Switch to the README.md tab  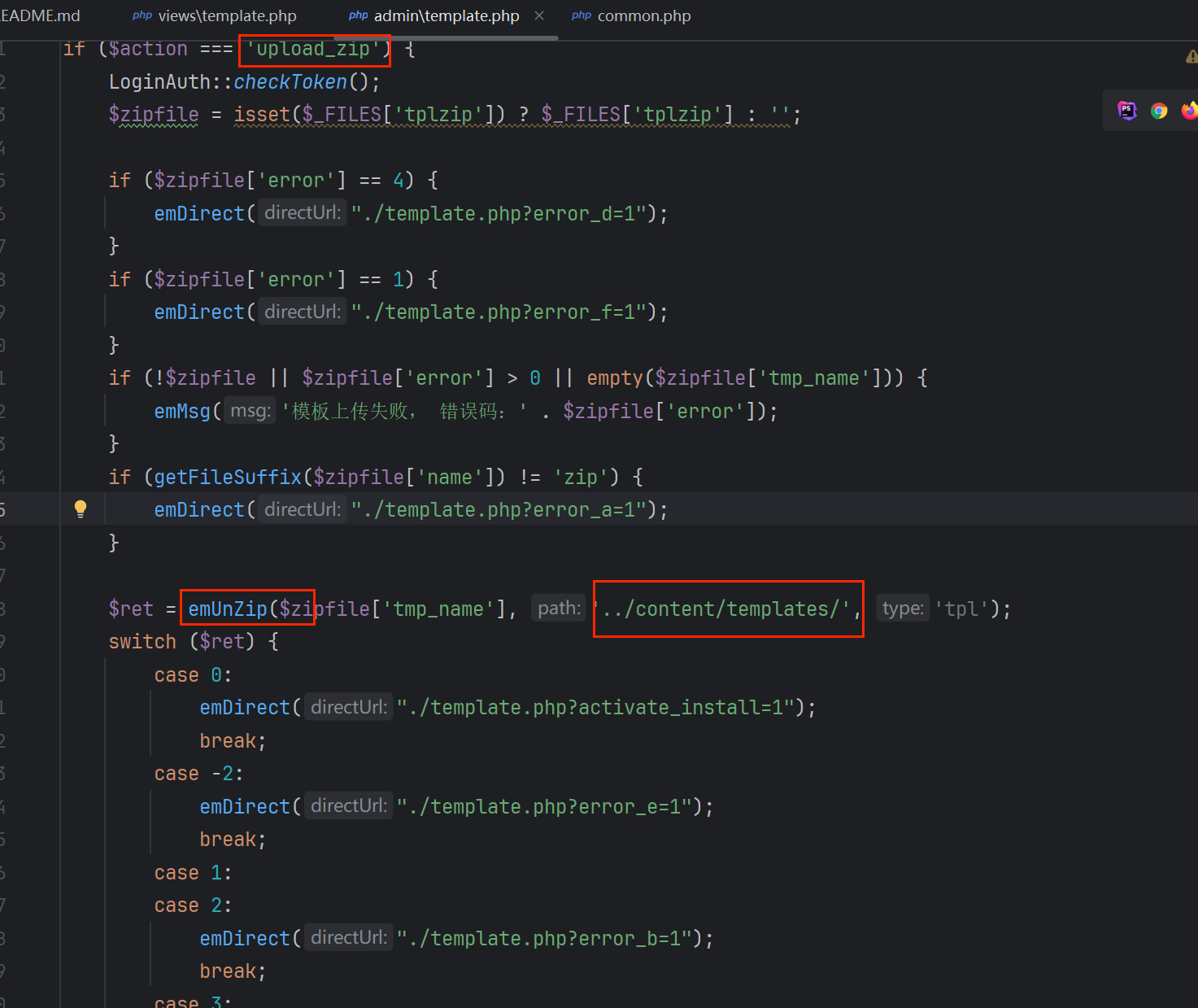(41, 16)
